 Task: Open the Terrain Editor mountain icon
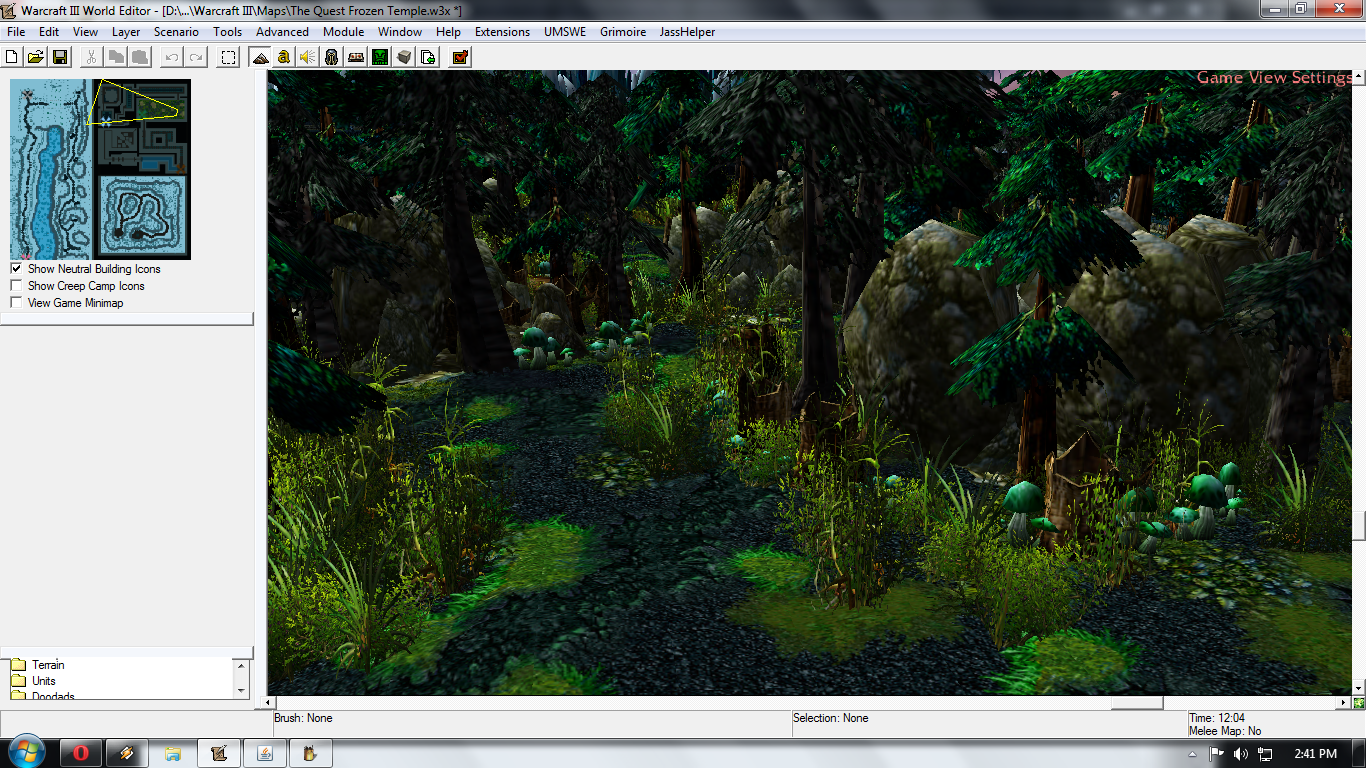(x=260, y=57)
